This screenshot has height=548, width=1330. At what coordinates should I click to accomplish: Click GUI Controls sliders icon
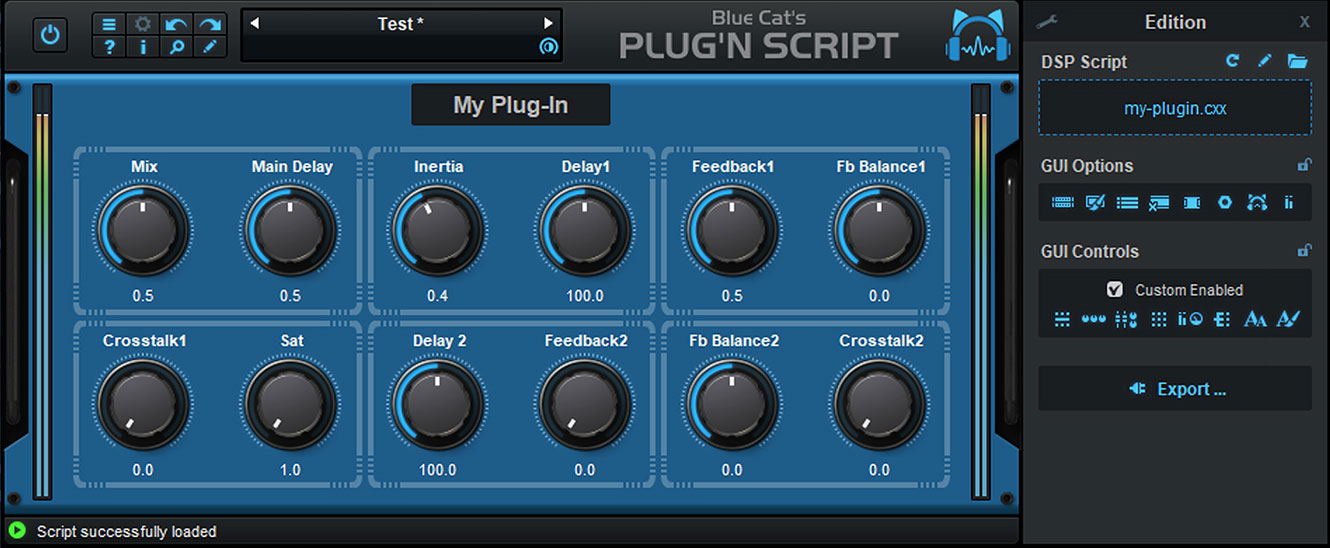(x=1127, y=320)
